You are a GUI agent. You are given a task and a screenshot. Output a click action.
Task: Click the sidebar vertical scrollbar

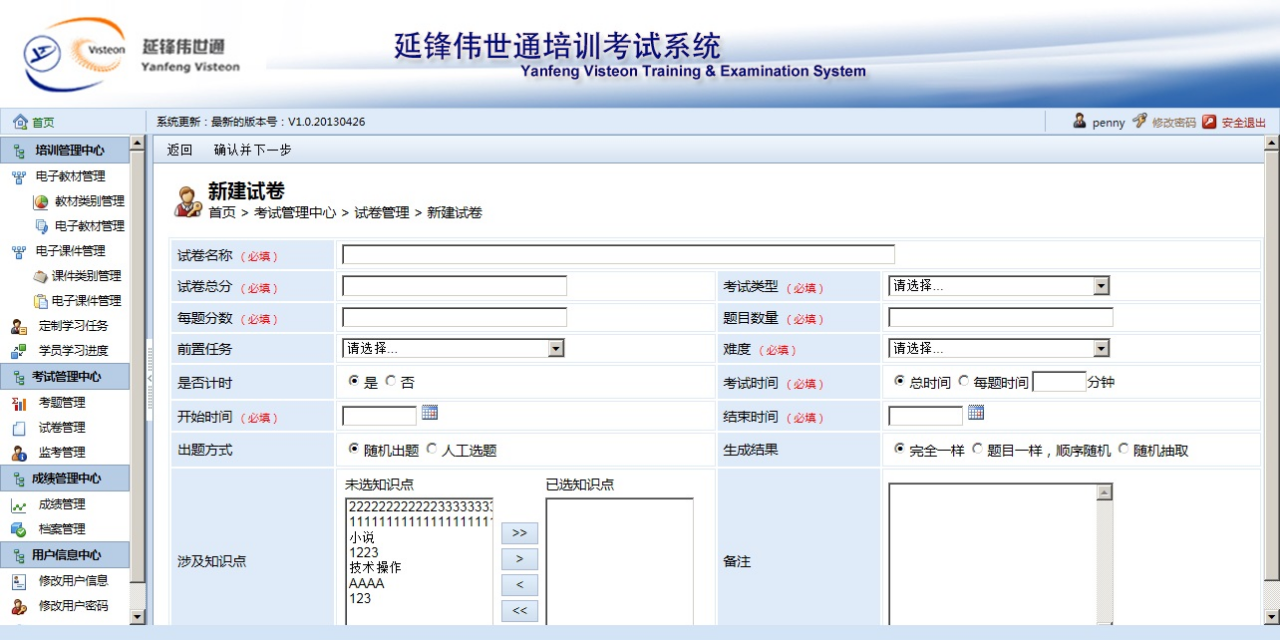[x=138, y=380]
